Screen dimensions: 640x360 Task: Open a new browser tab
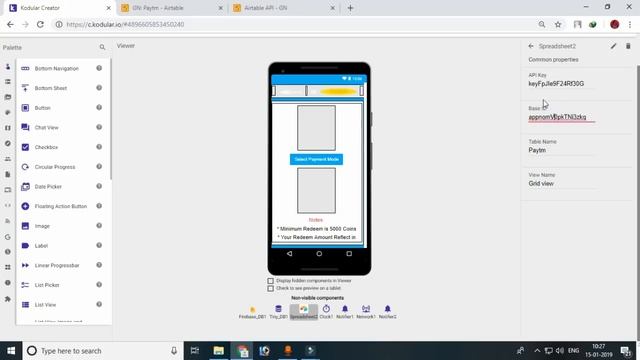350,8
